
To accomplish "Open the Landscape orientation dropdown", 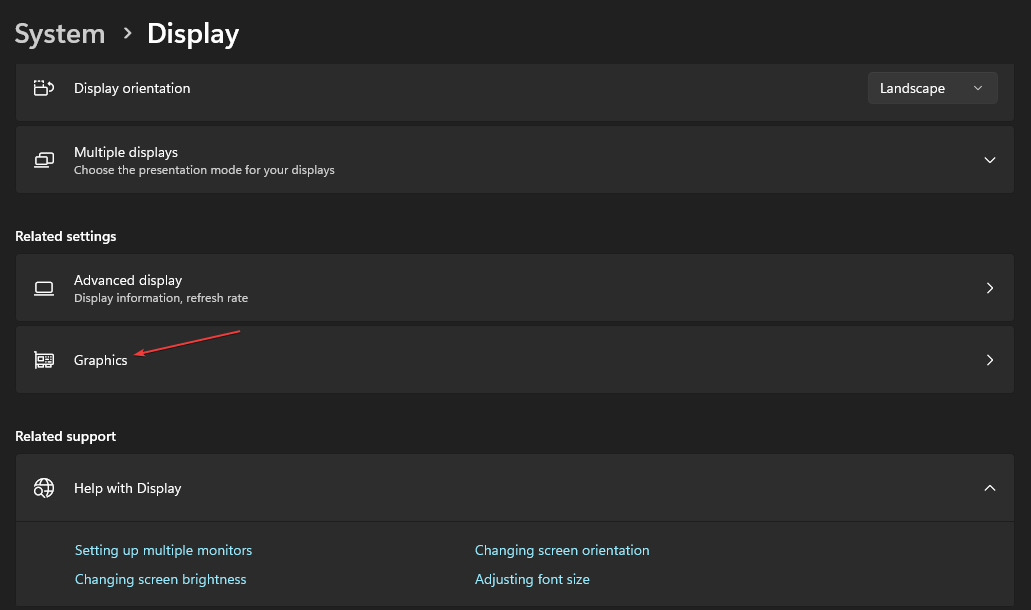I will pyautogui.click(x=931, y=88).
